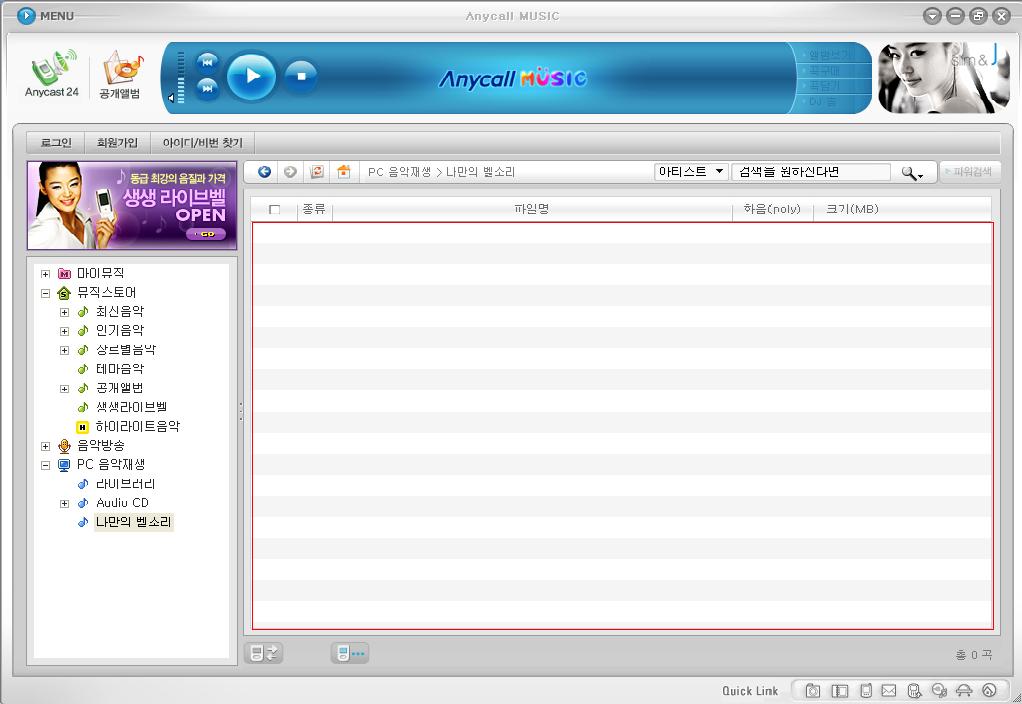Open the MENU in the title bar
The image size is (1022, 704).
click(x=46, y=16)
